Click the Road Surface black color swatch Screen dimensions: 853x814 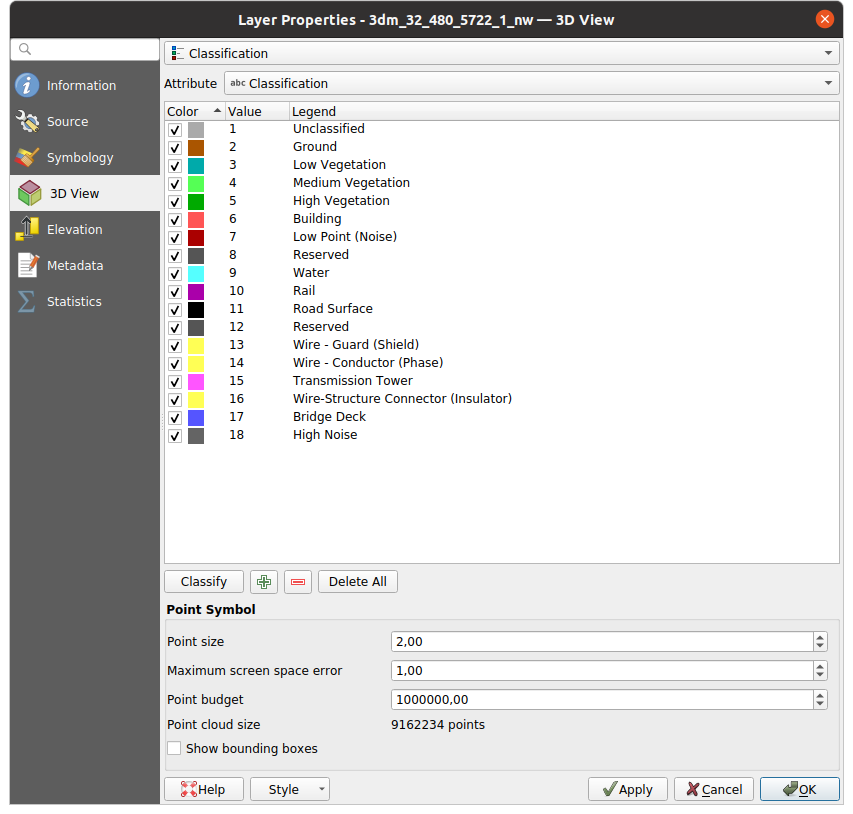point(196,310)
